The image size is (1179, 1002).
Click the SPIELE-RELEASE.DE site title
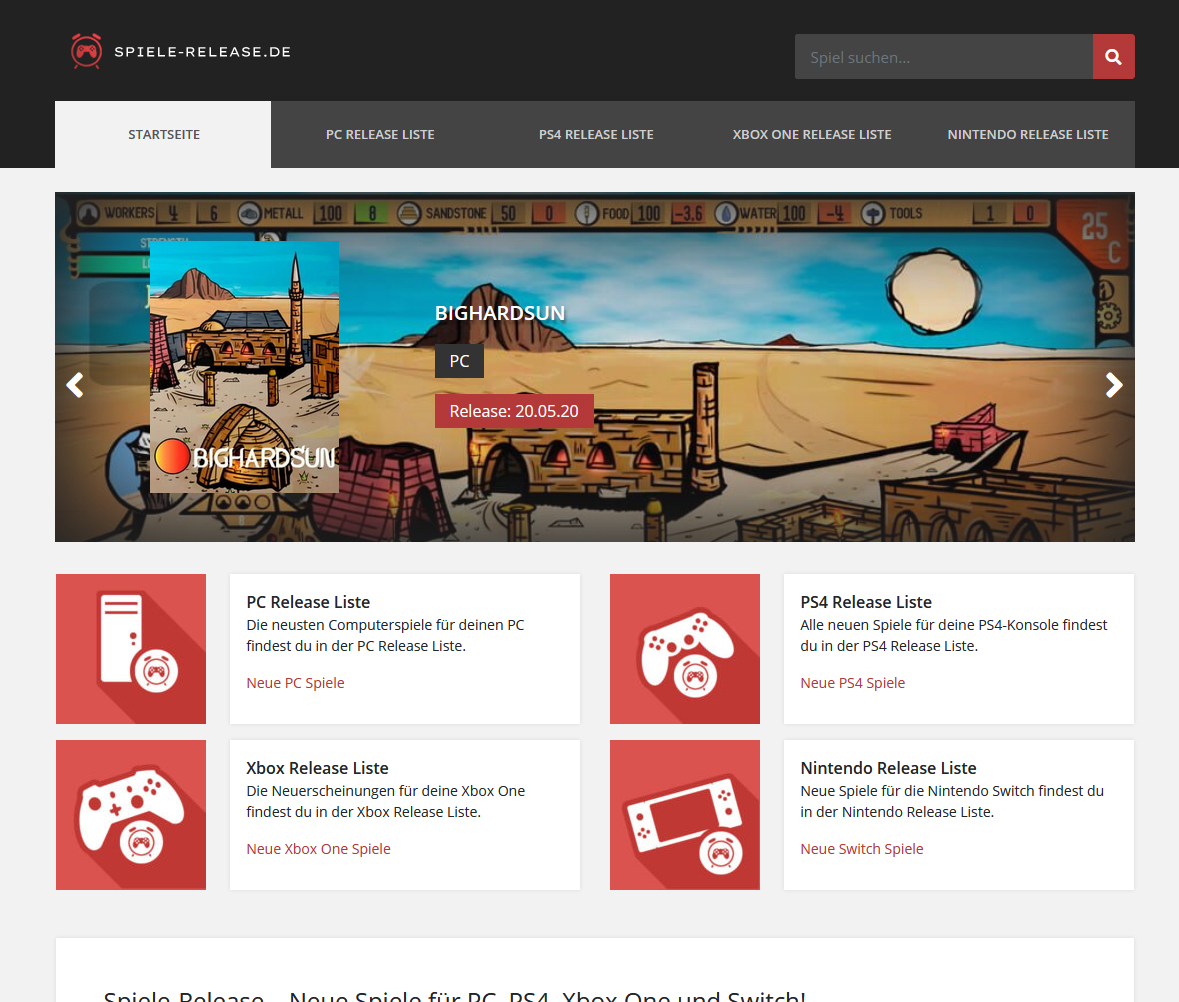pos(202,52)
